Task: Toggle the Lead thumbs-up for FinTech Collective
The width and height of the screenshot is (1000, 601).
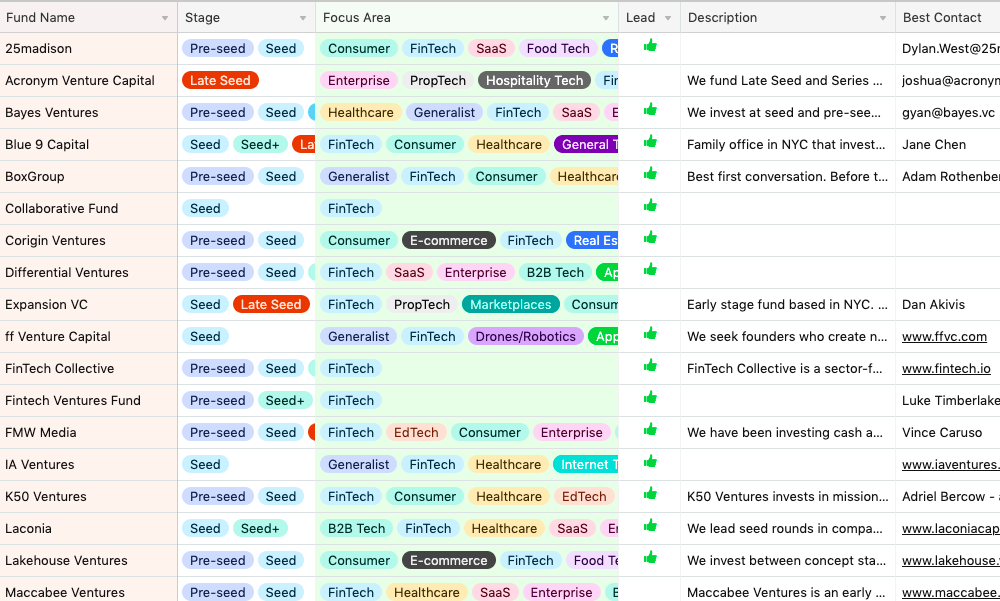Action: coord(650,366)
